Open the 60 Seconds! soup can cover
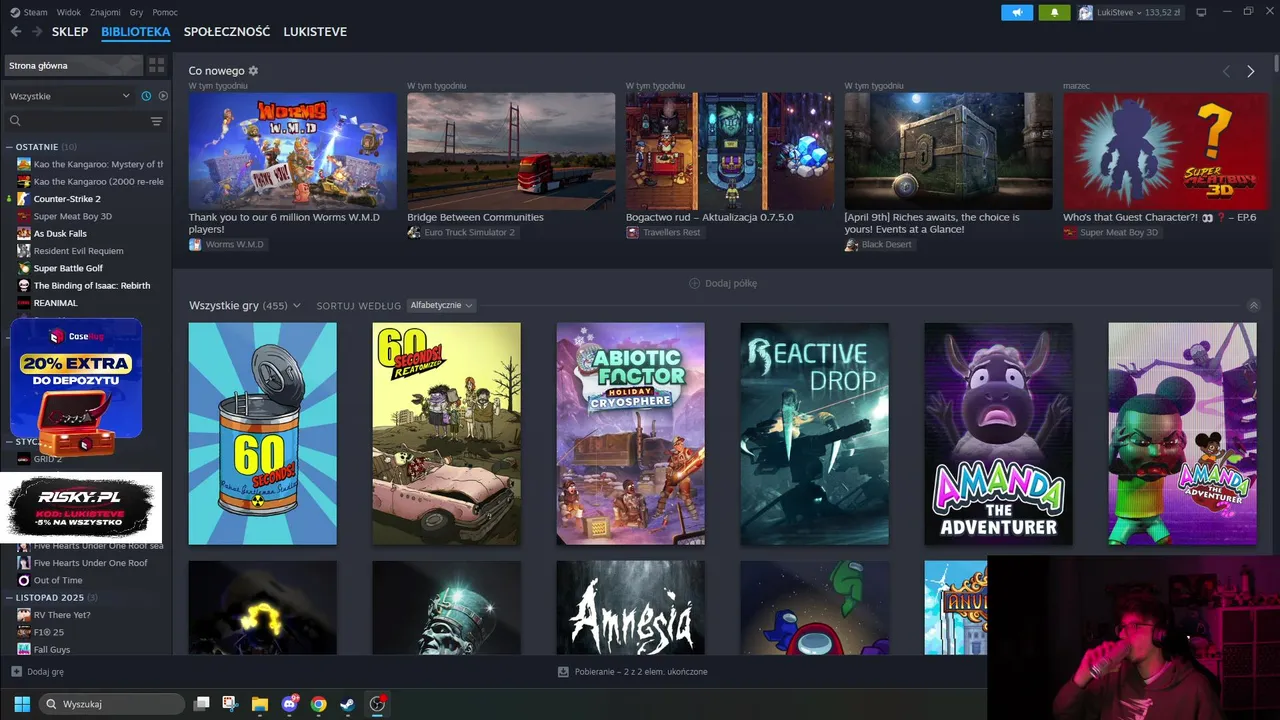This screenshot has width=1280, height=720. pos(262,433)
